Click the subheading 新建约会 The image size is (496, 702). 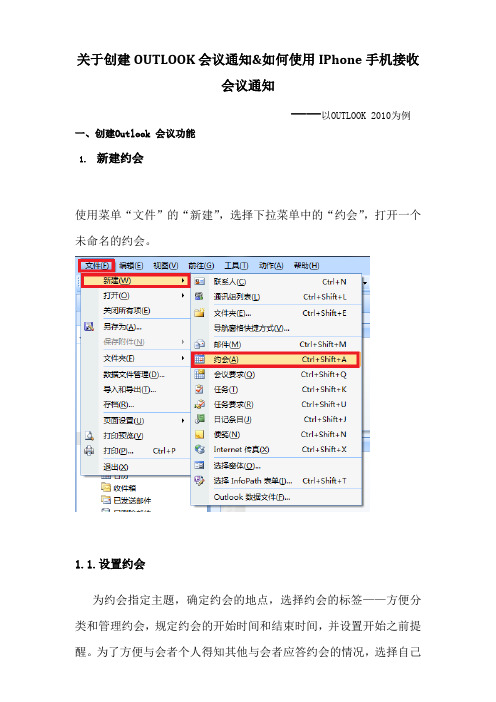[x=120, y=158]
